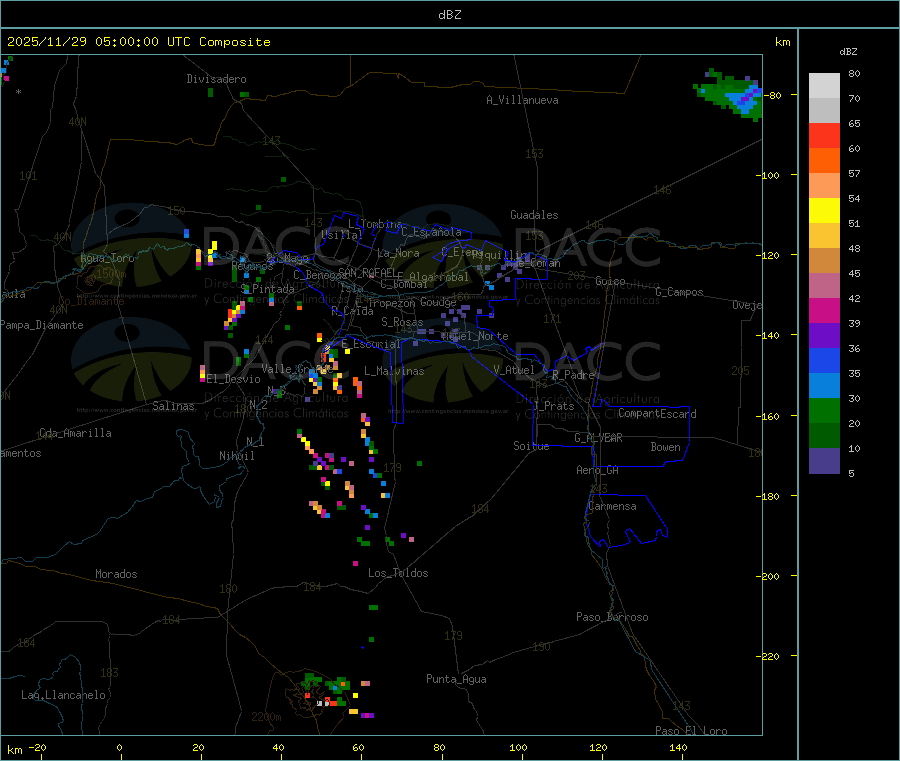Screen dimensions: 900x761
Task: Click the Salinas location label
Action: 174,406
